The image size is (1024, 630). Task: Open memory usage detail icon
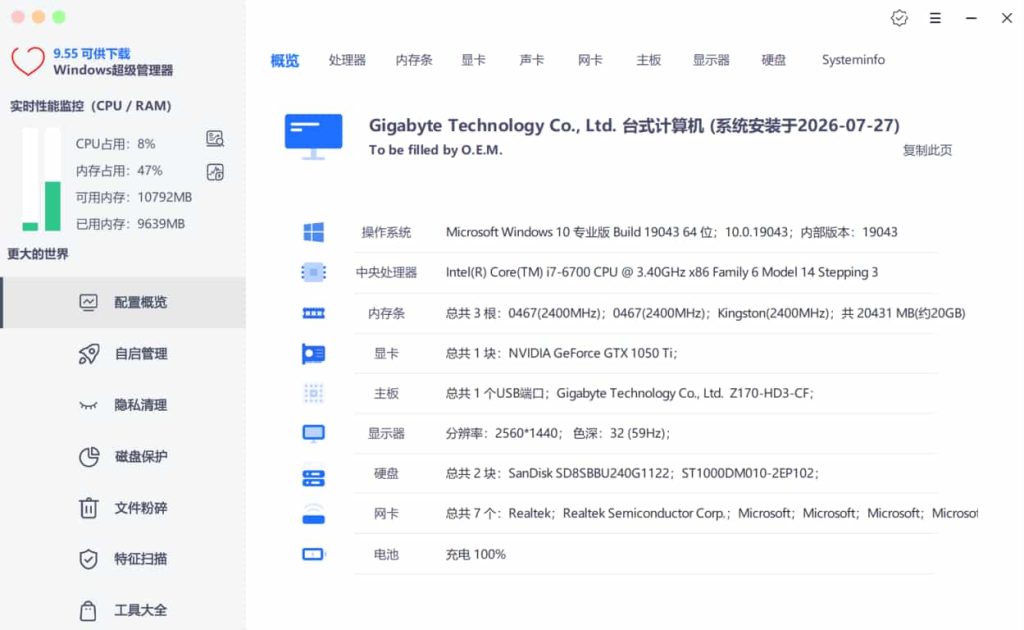point(215,172)
